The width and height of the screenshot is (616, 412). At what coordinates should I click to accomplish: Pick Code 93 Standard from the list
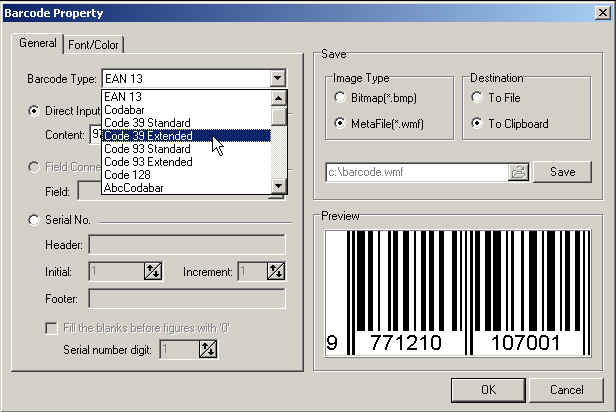187,149
